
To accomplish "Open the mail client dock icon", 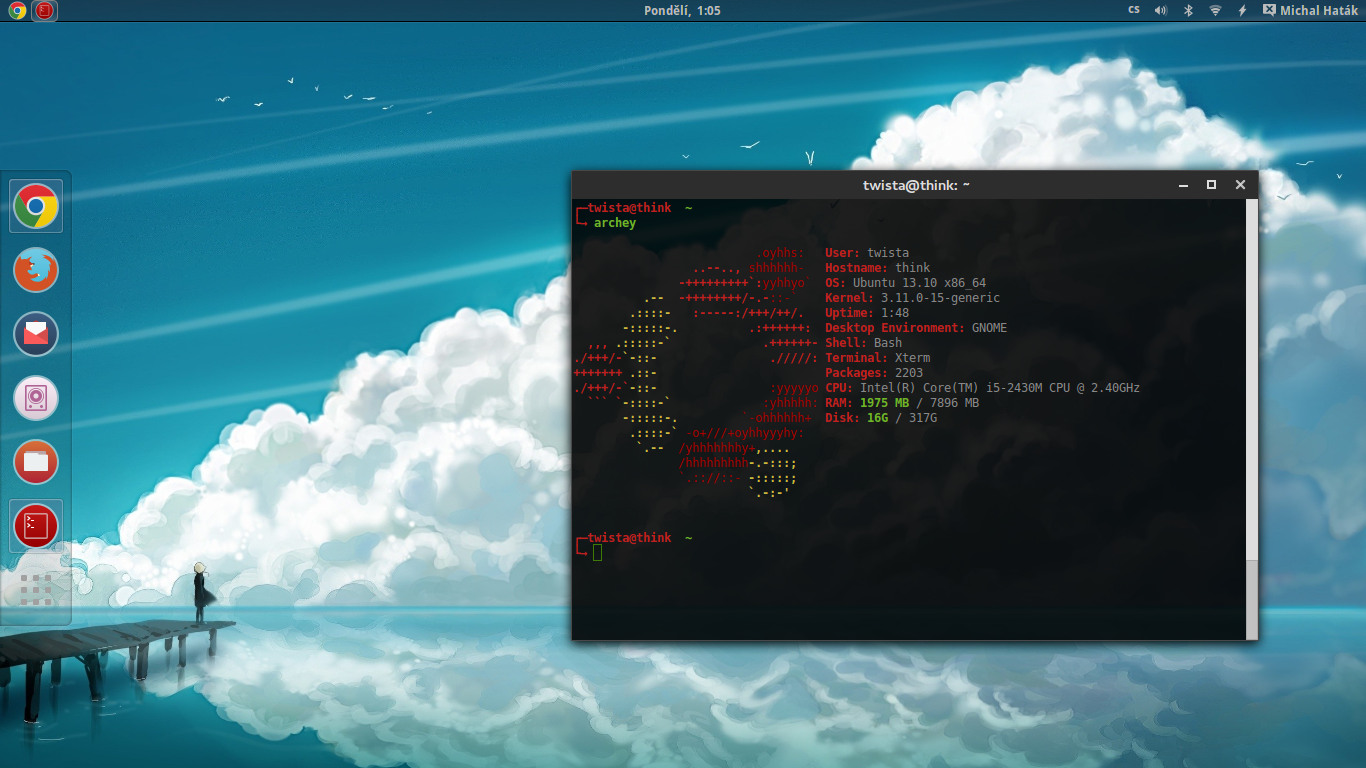I will 36,334.
